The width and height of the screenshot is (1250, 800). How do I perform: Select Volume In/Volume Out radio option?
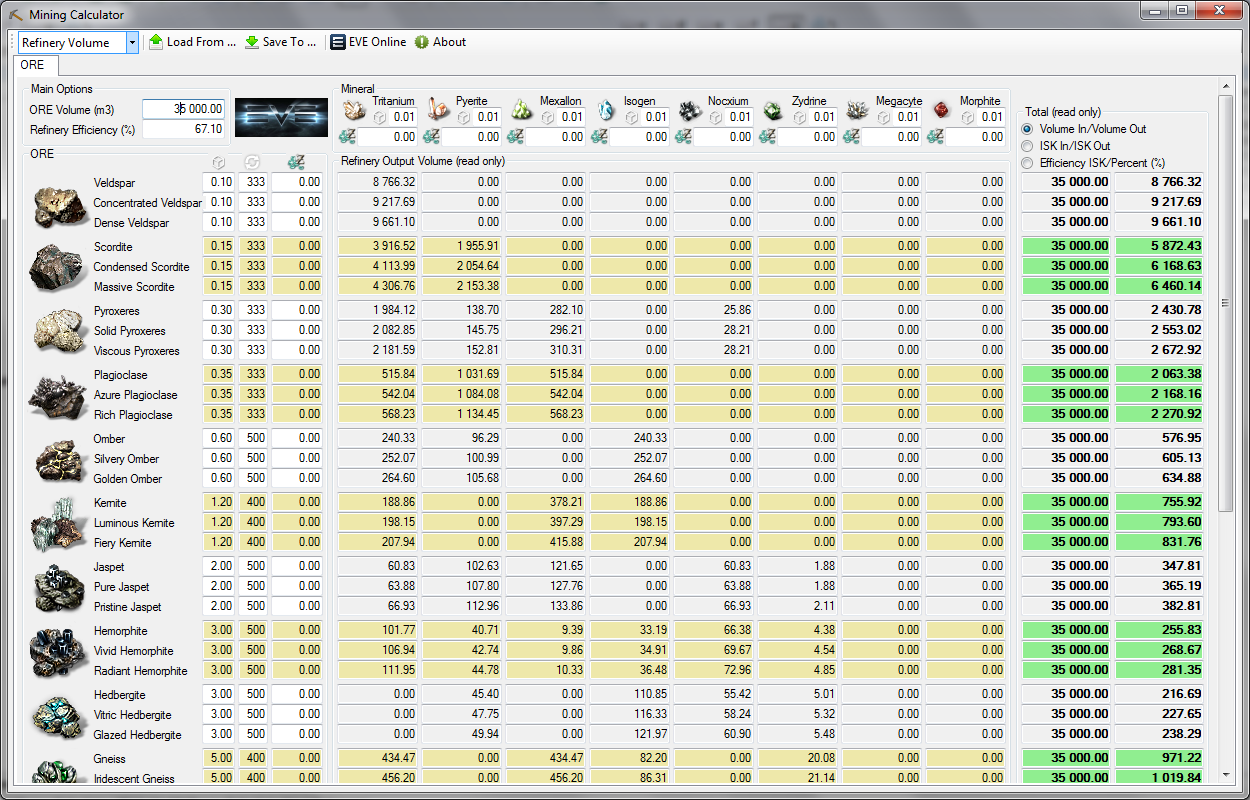tap(1027, 129)
